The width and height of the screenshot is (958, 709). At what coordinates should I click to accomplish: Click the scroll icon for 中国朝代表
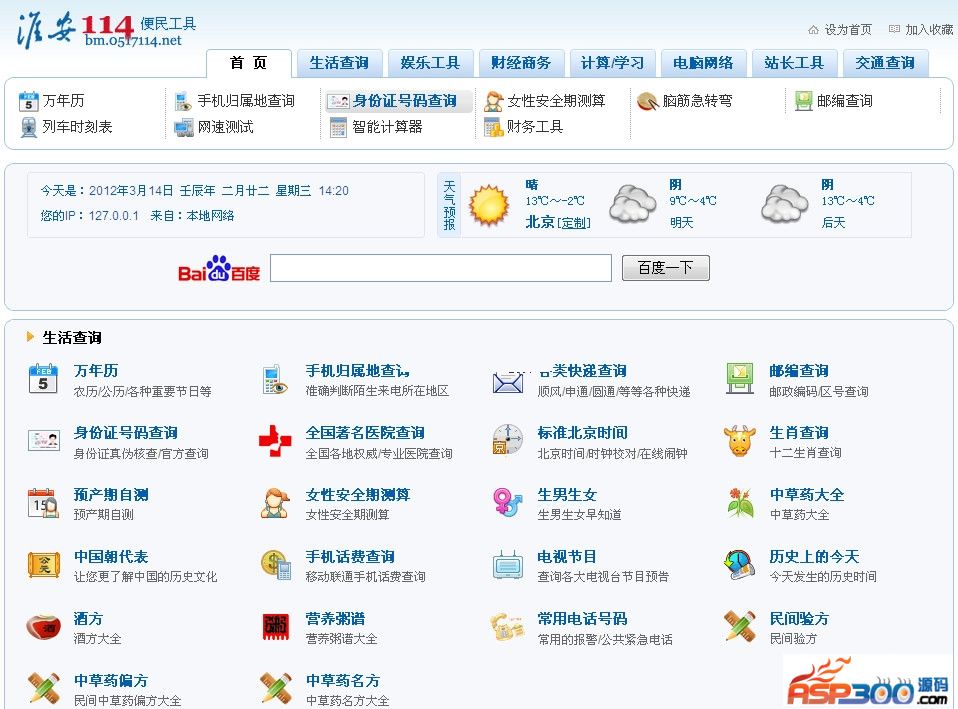click(x=44, y=565)
